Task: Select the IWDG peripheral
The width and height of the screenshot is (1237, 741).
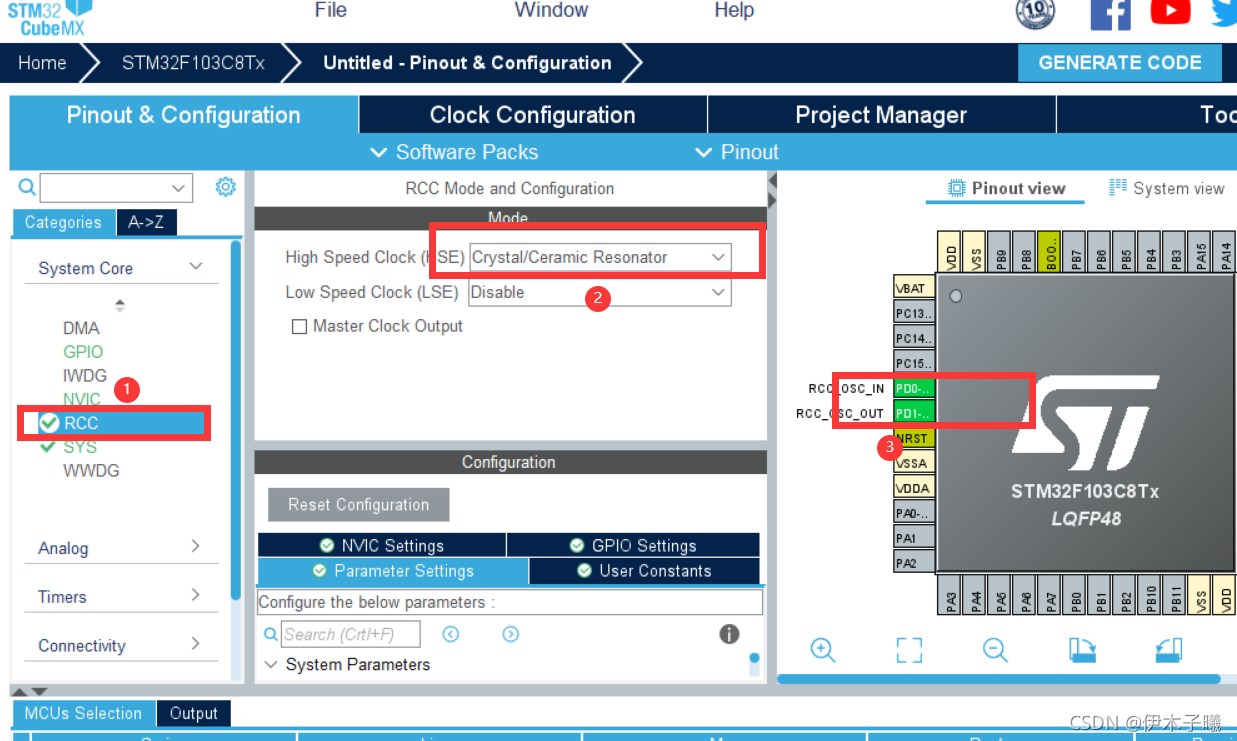Action: pyautogui.click(x=85, y=376)
